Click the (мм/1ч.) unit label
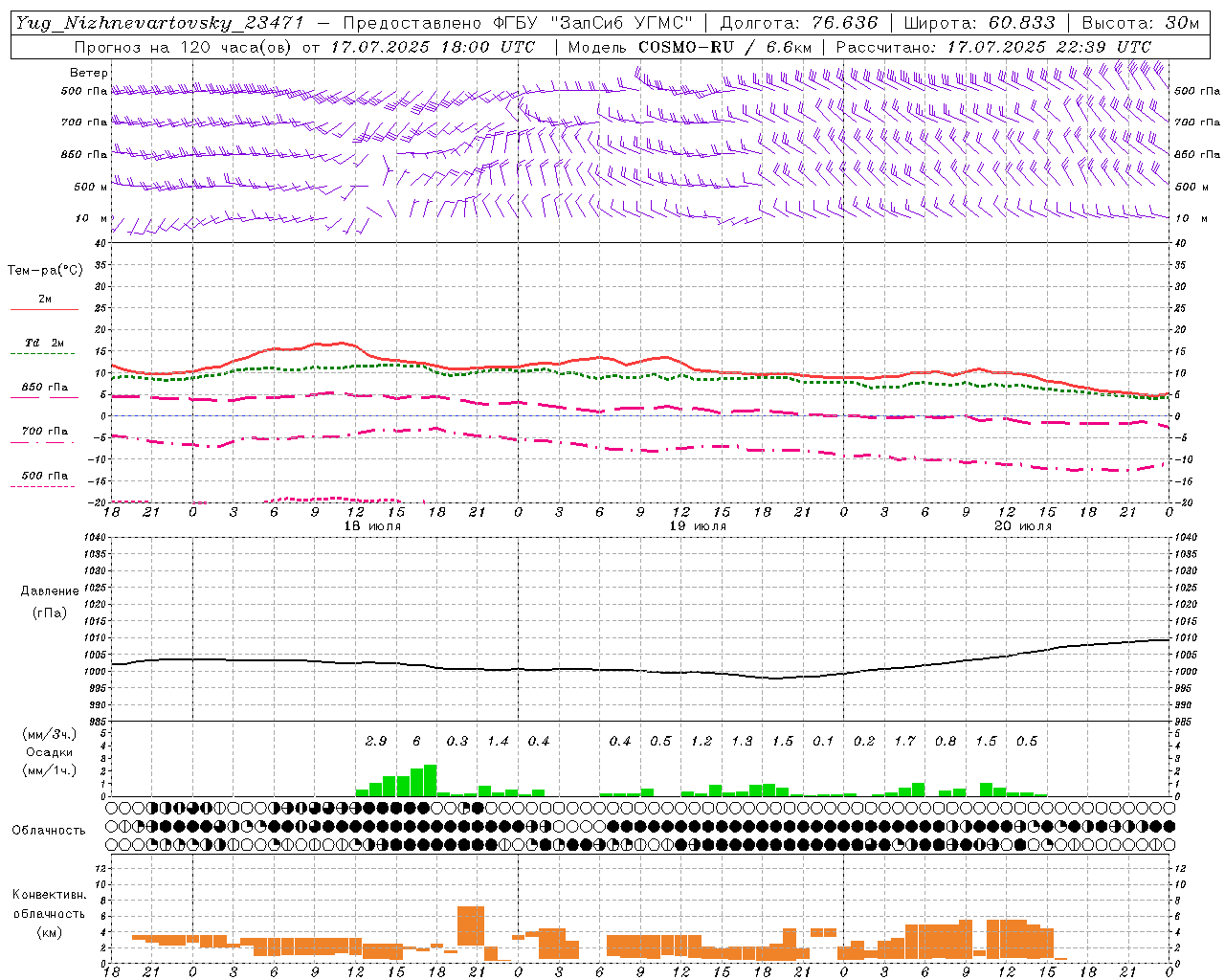The image size is (1225, 980). click(x=49, y=770)
